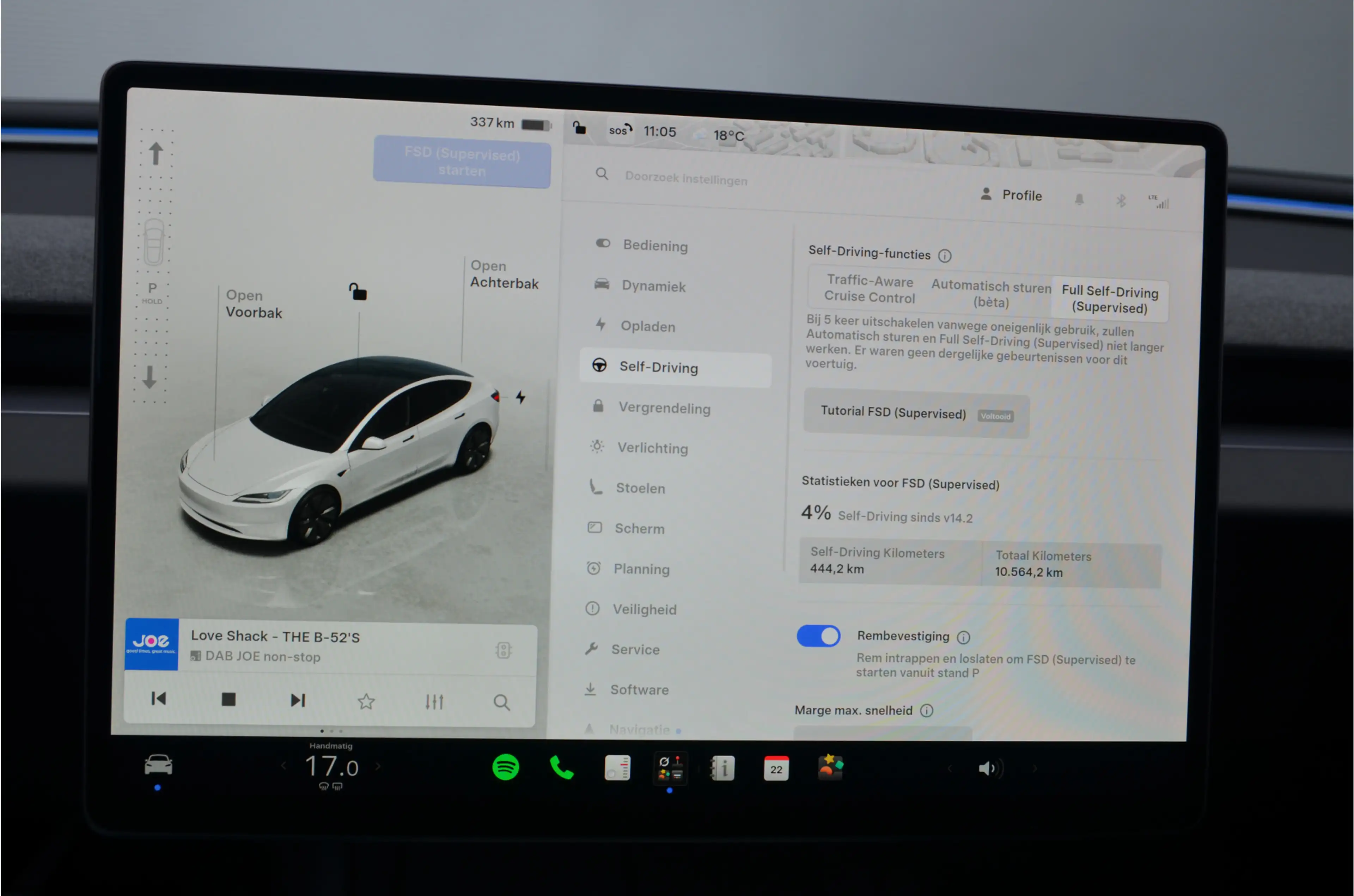Open the notifications bell icon
This screenshot has height=896, width=1354.
(x=1079, y=199)
